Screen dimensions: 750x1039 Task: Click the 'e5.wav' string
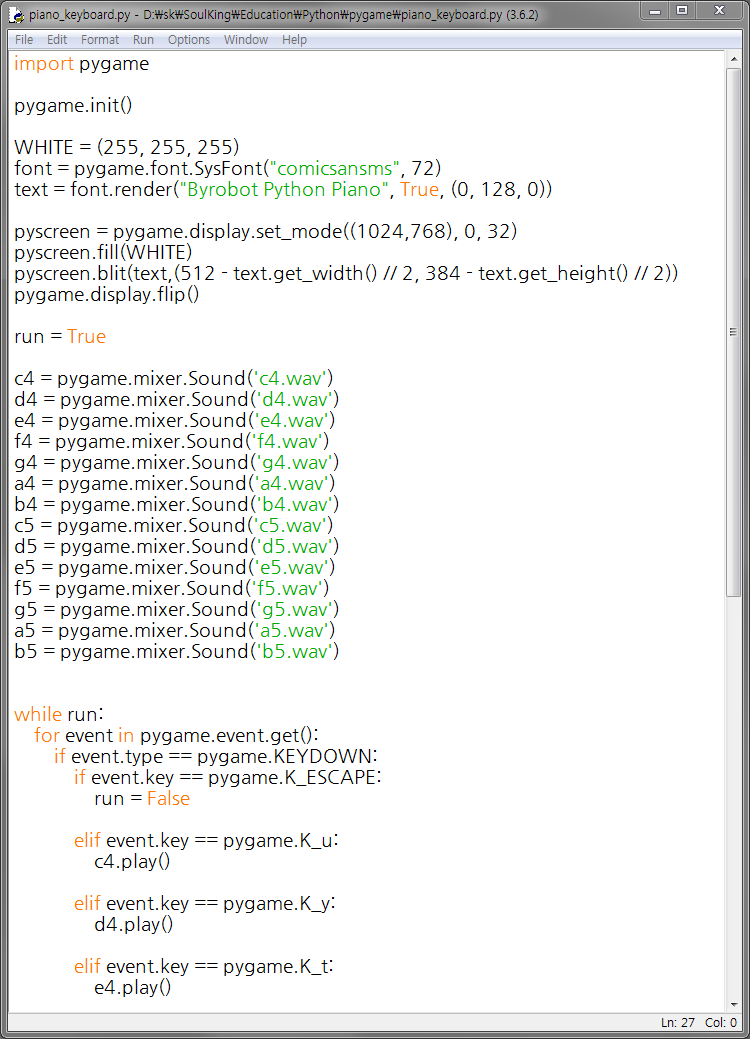pyautogui.click(x=292, y=568)
